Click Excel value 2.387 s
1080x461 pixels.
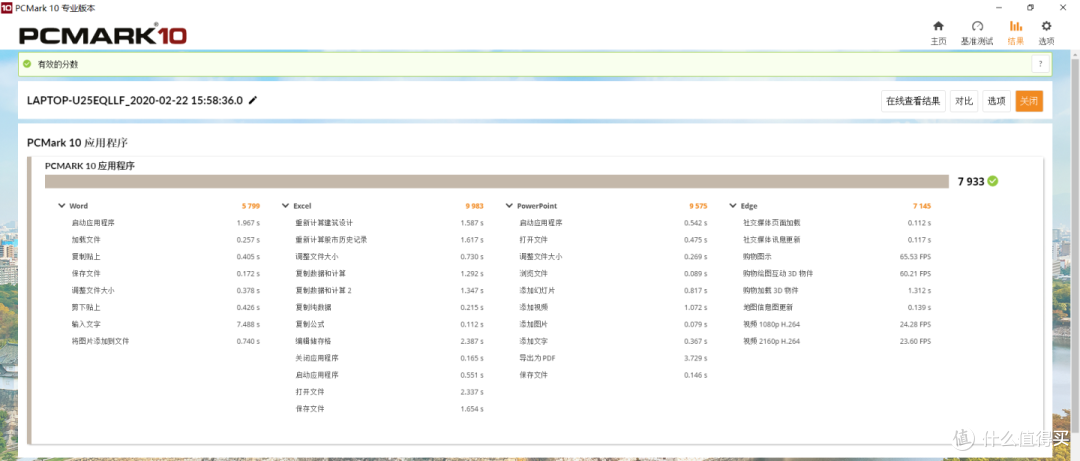pyautogui.click(x=472, y=341)
